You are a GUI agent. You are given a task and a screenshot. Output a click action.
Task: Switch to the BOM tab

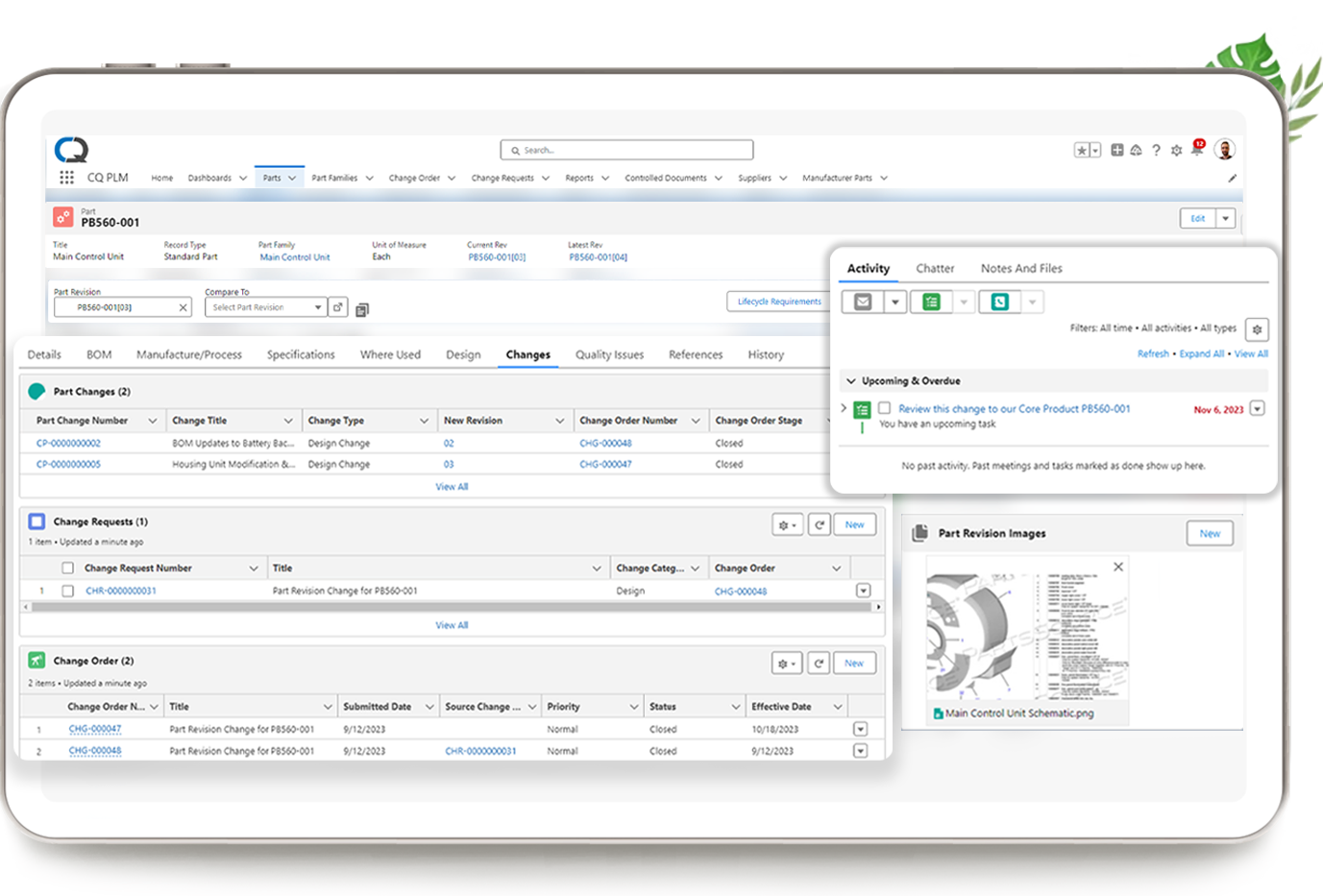99,354
